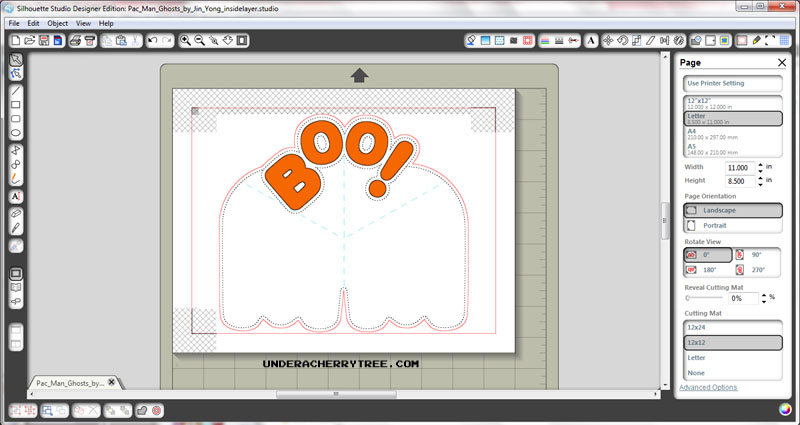800x425 pixels.
Task: Pick the Knife tool
Action: tap(16, 228)
